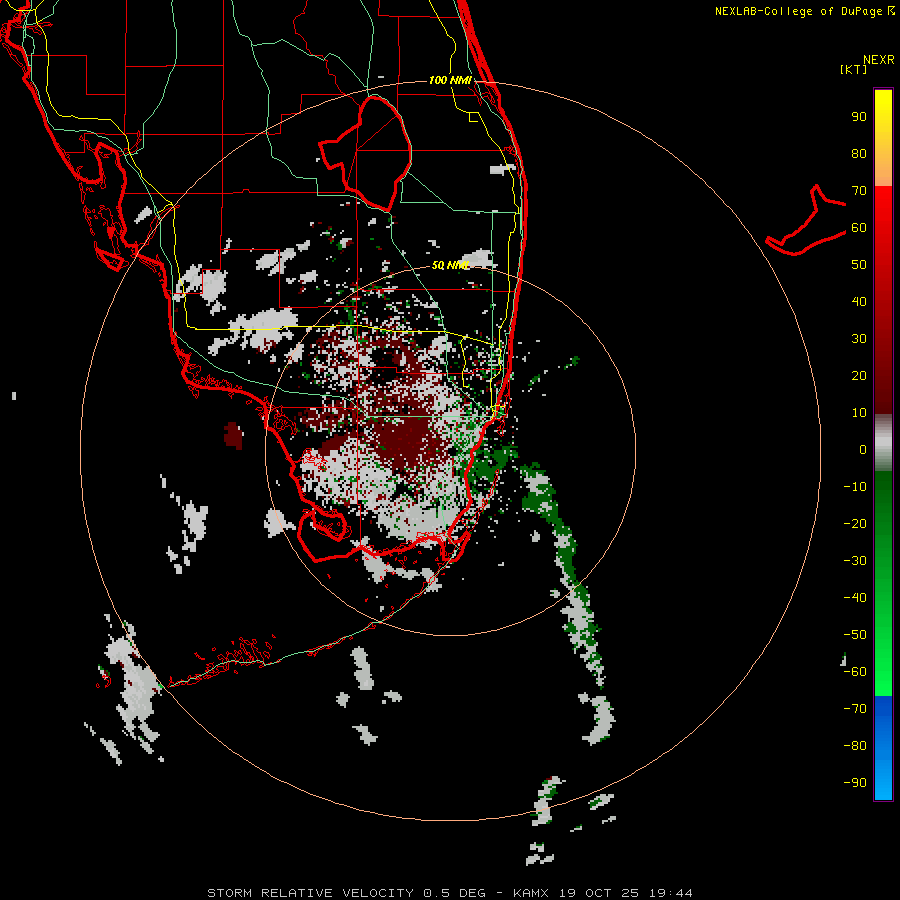Image resolution: width=900 pixels, height=900 pixels.
Task: Click the positive 50 scale value
Action: point(859,265)
